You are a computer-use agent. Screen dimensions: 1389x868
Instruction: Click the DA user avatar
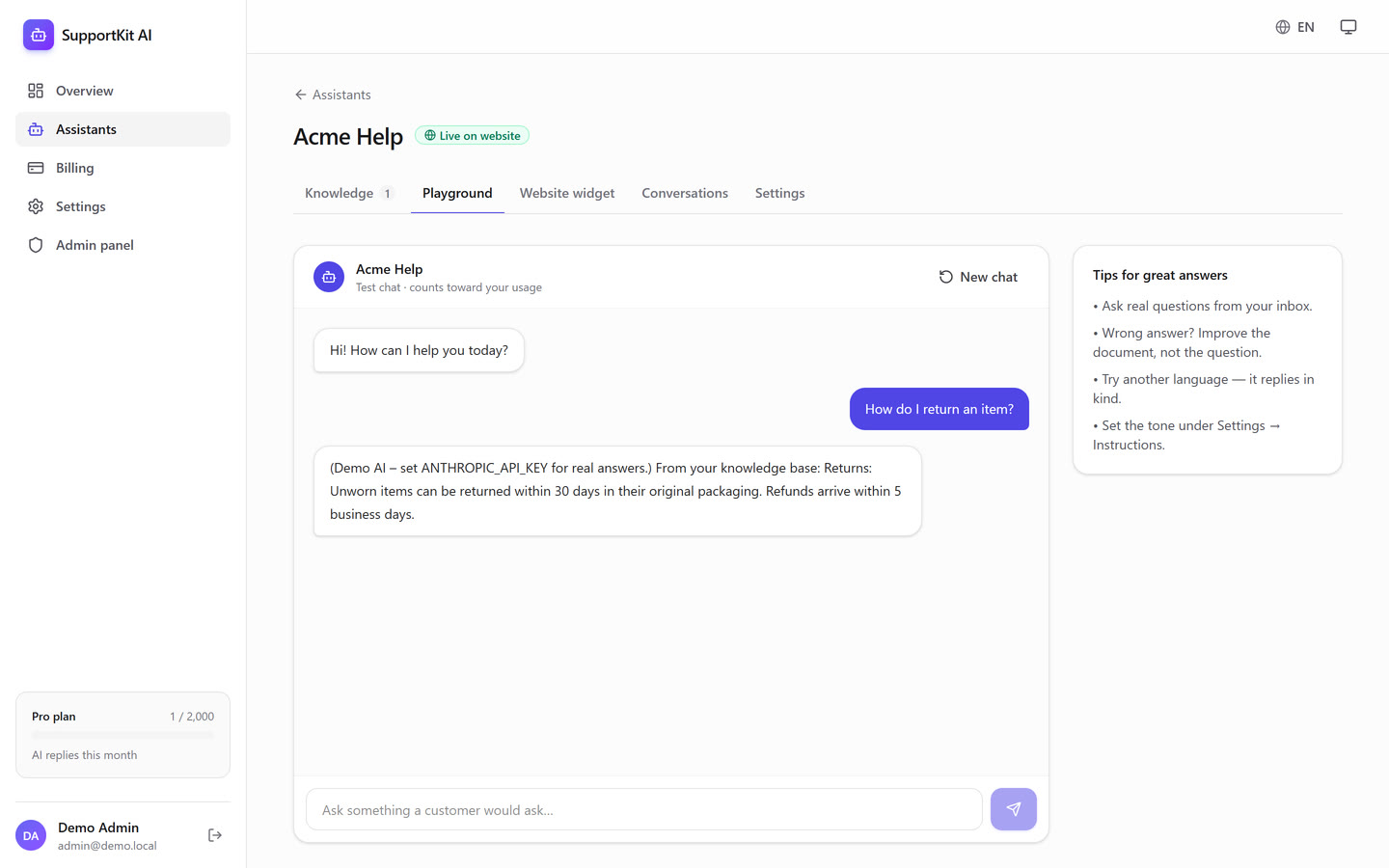point(31,835)
